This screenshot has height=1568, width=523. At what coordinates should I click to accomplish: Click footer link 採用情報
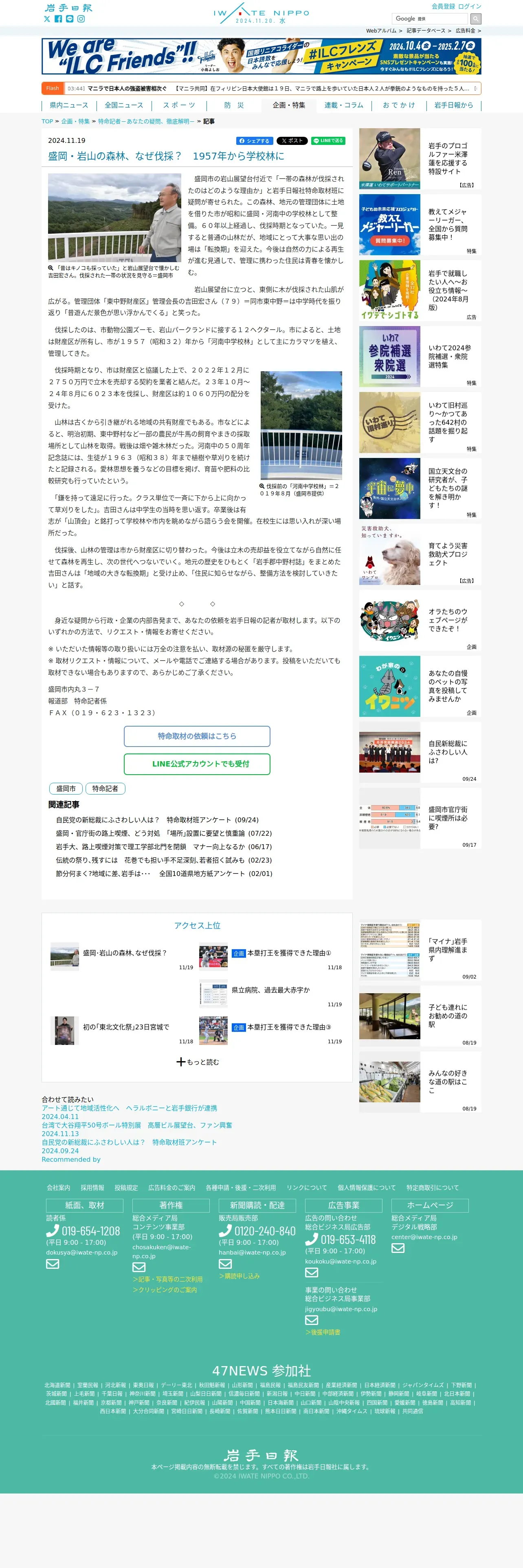coord(92,1187)
